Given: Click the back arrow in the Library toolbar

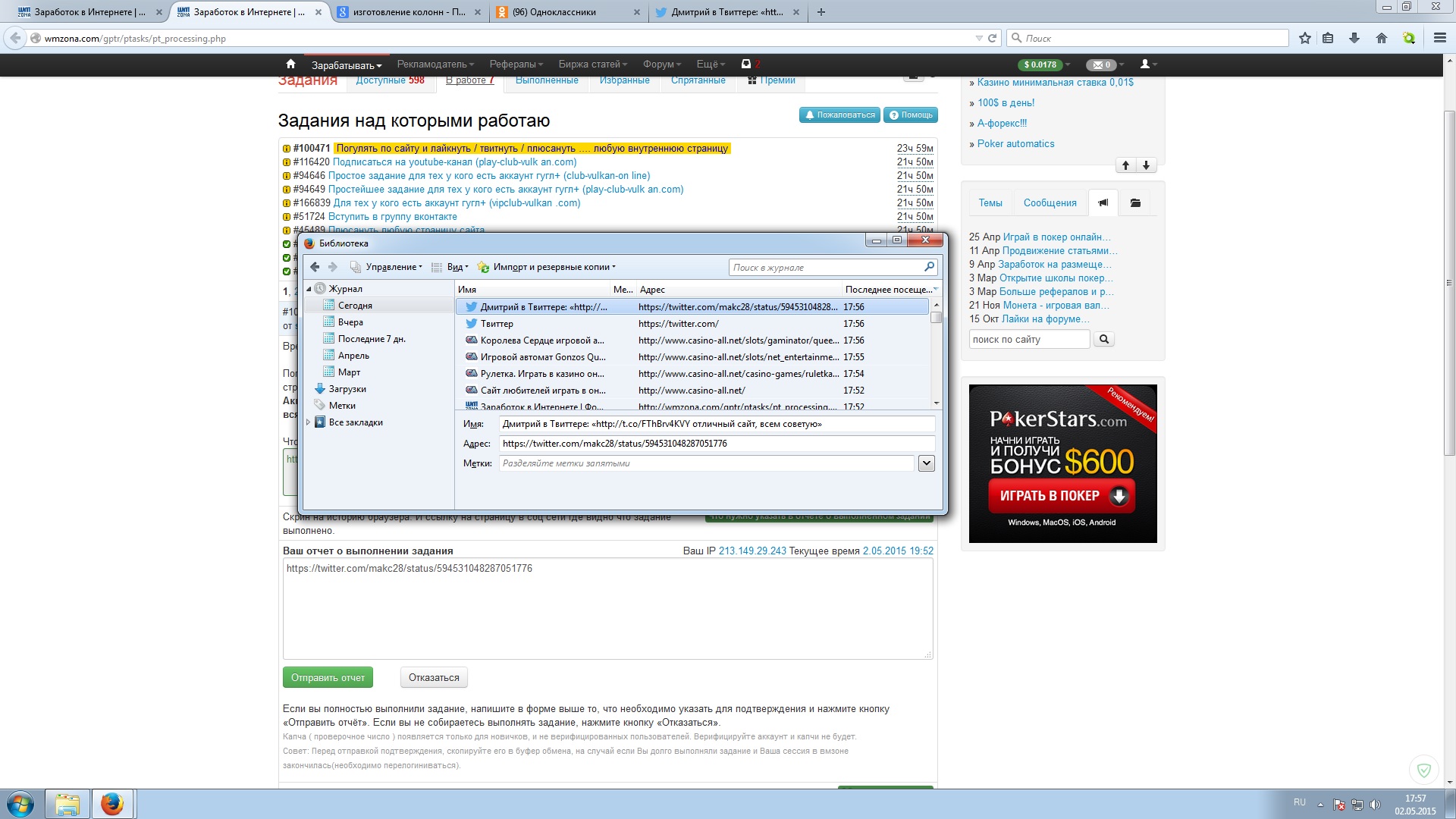Looking at the screenshot, I should tap(315, 267).
